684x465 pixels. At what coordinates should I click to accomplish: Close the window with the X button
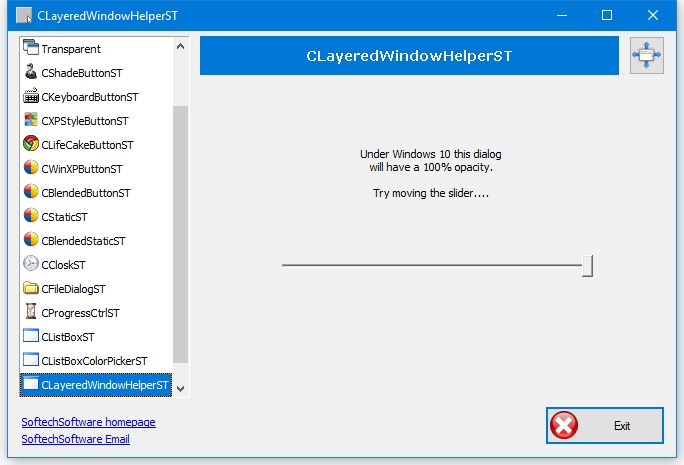[x=653, y=15]
